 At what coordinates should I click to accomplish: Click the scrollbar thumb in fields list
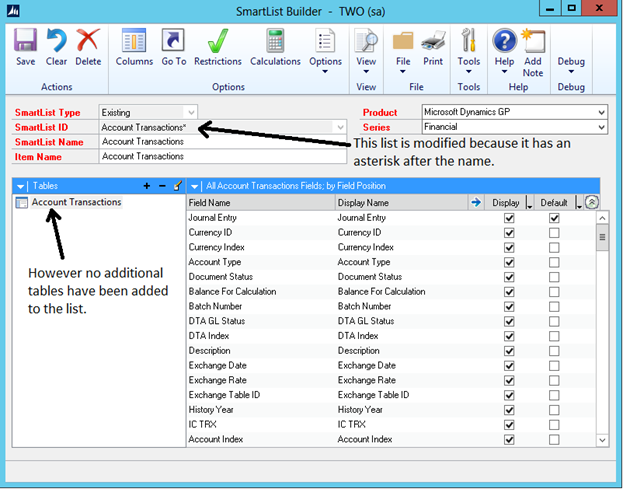pyautogui.click(x=602, y=237)
